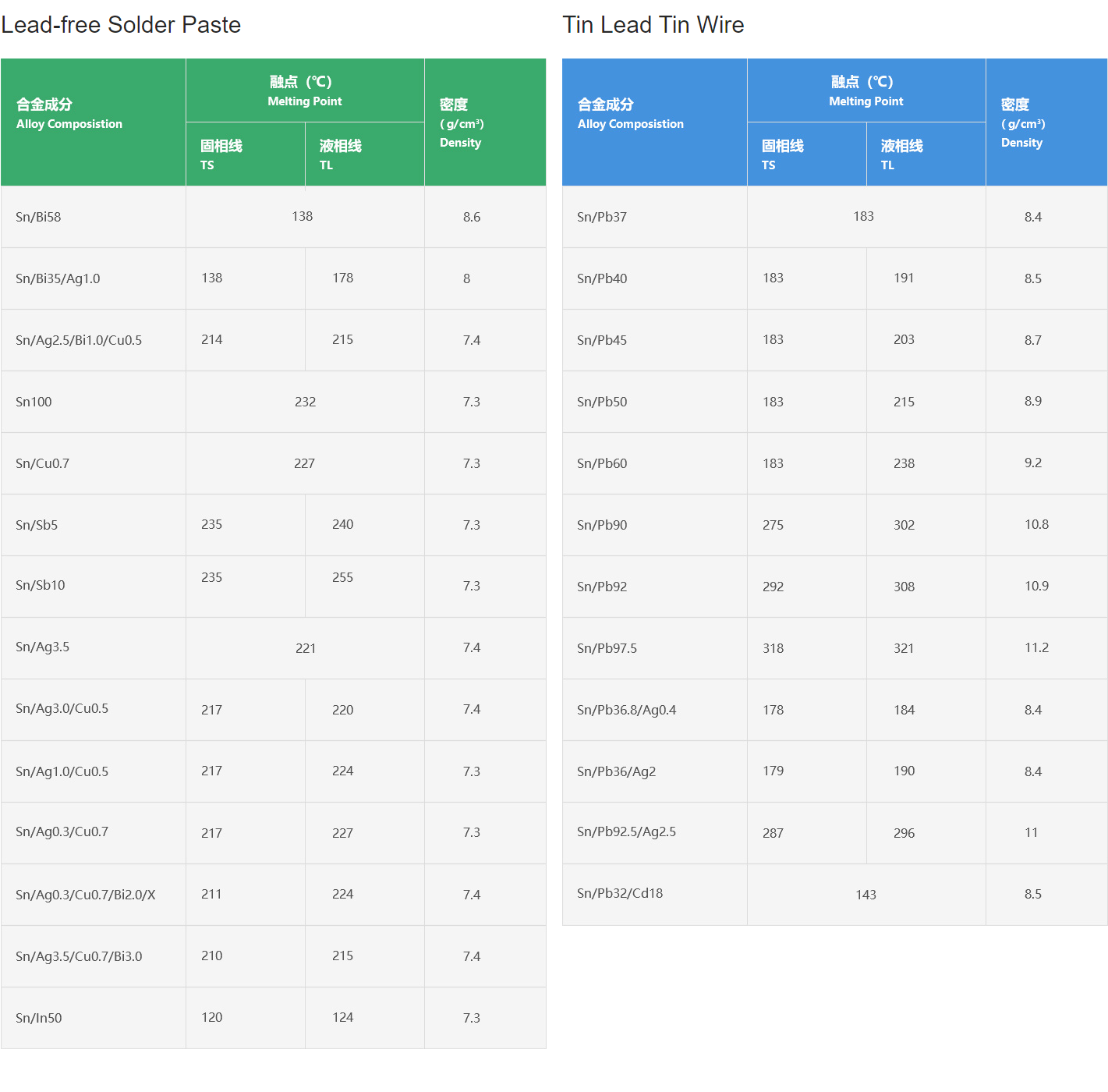Click the Sn/Pb92.5/Ag2.5 alloy cell
This screenshot has width=1108, height=1092.
coord(626,831)
